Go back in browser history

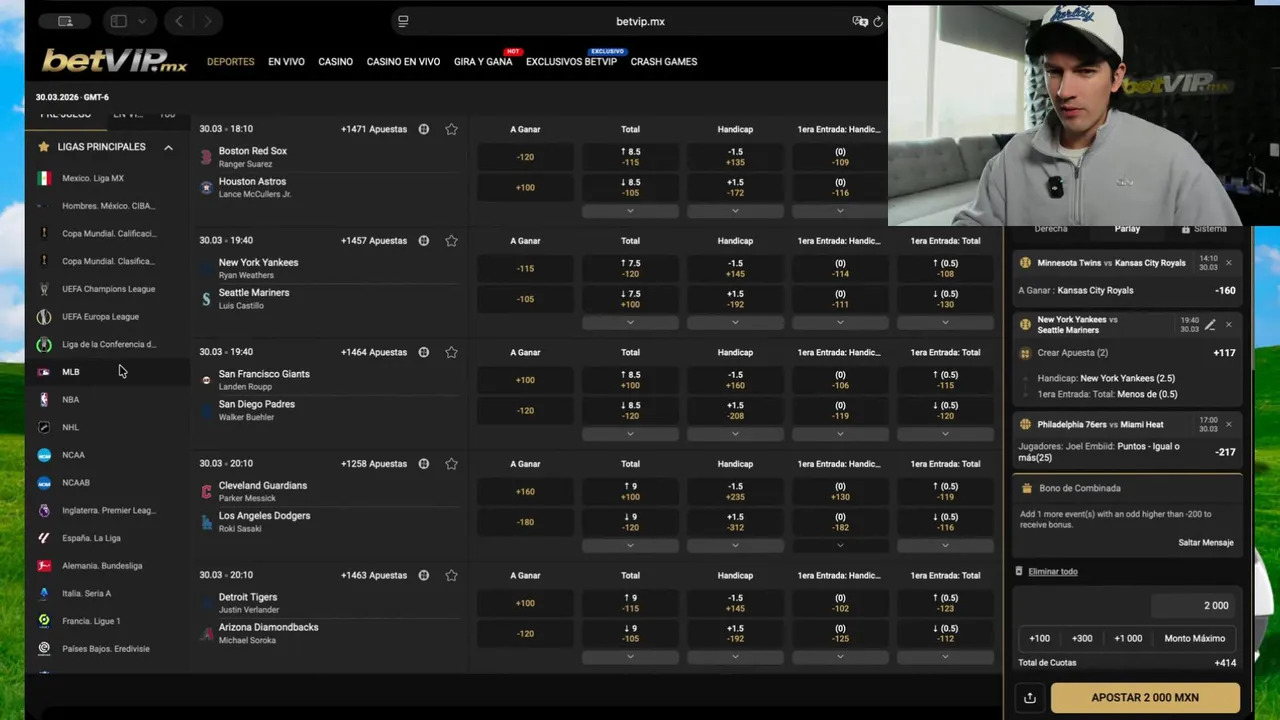coord(179,21)
